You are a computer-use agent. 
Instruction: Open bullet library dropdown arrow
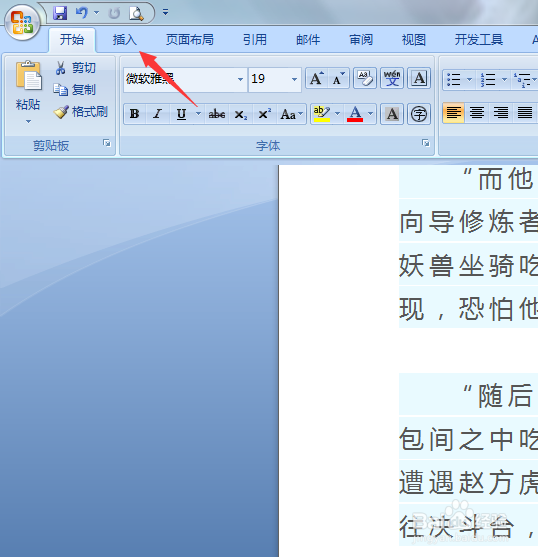[x=469, y=79]
